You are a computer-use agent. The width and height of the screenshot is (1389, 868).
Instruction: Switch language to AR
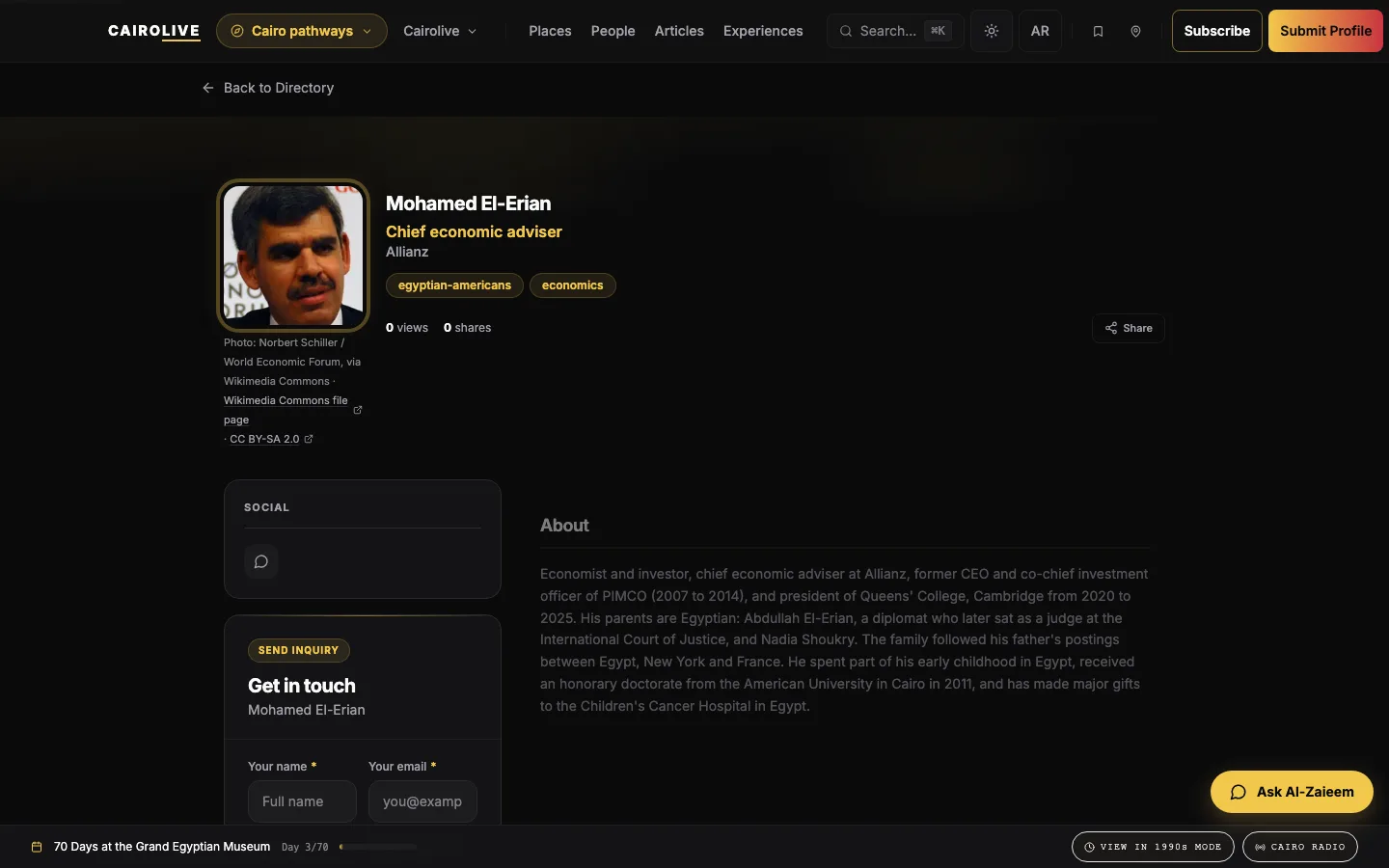pyautogui.click(x=1040, y=31)
